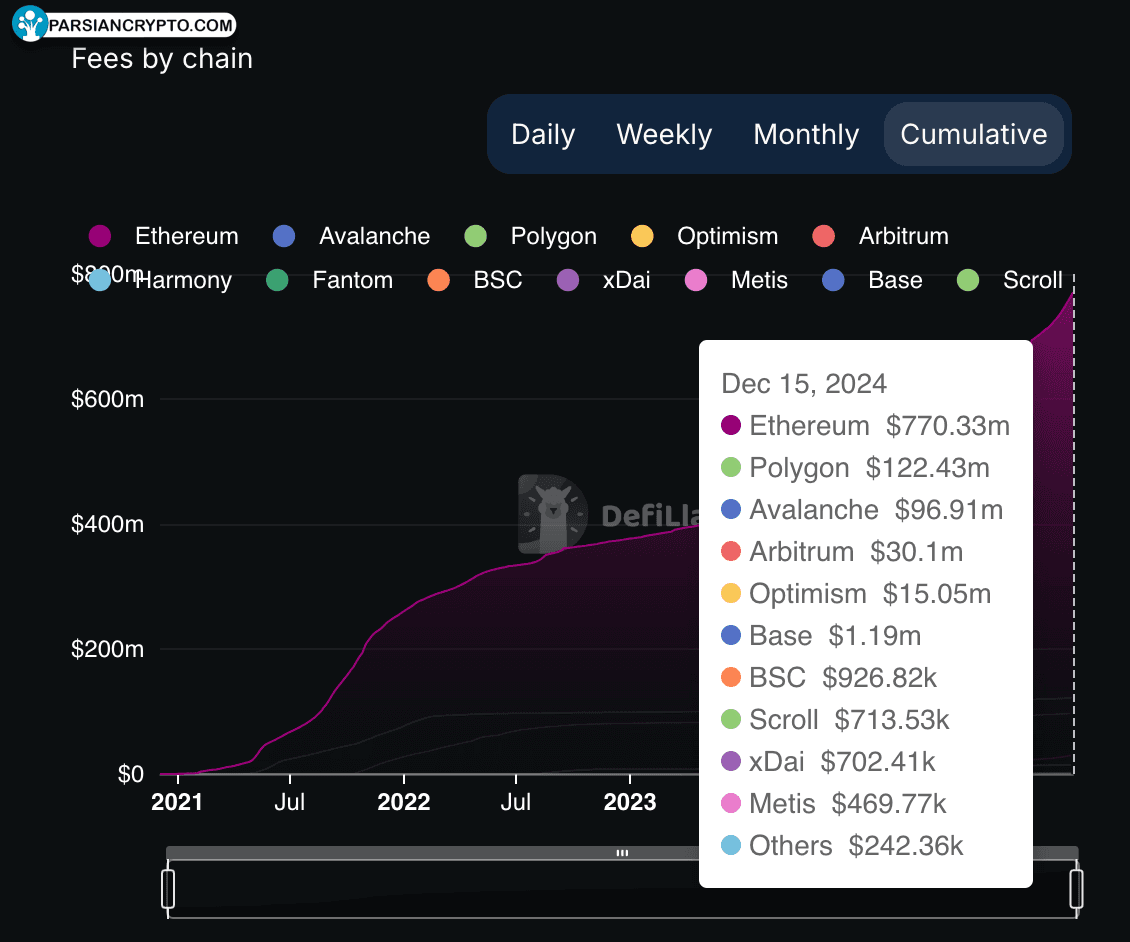Click the 2023 x-axis label

(x=630, y=801)
